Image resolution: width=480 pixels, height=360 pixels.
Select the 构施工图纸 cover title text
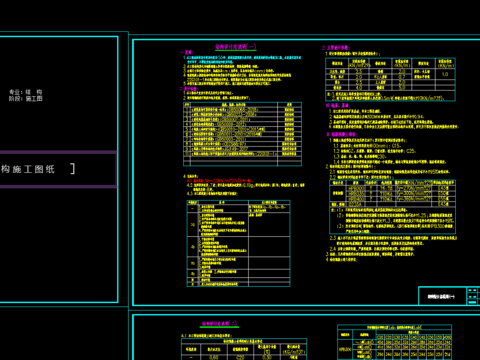click(28, 169)
